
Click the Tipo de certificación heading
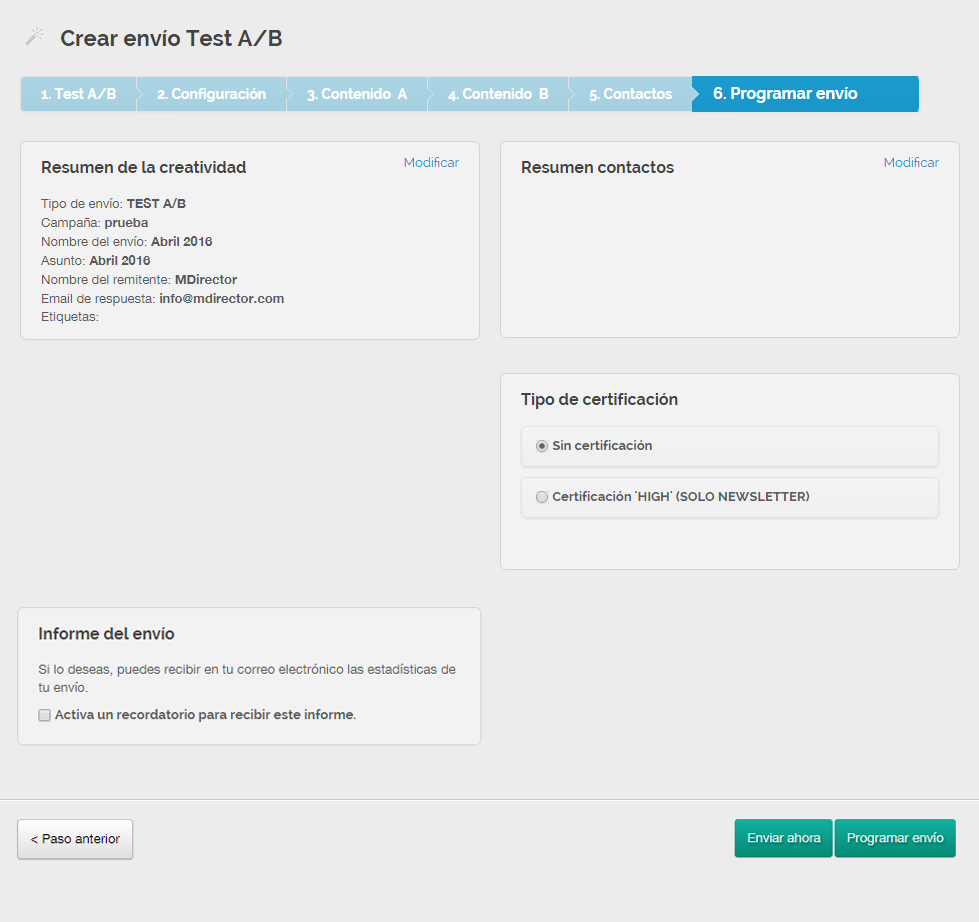(x=599, y=399)
